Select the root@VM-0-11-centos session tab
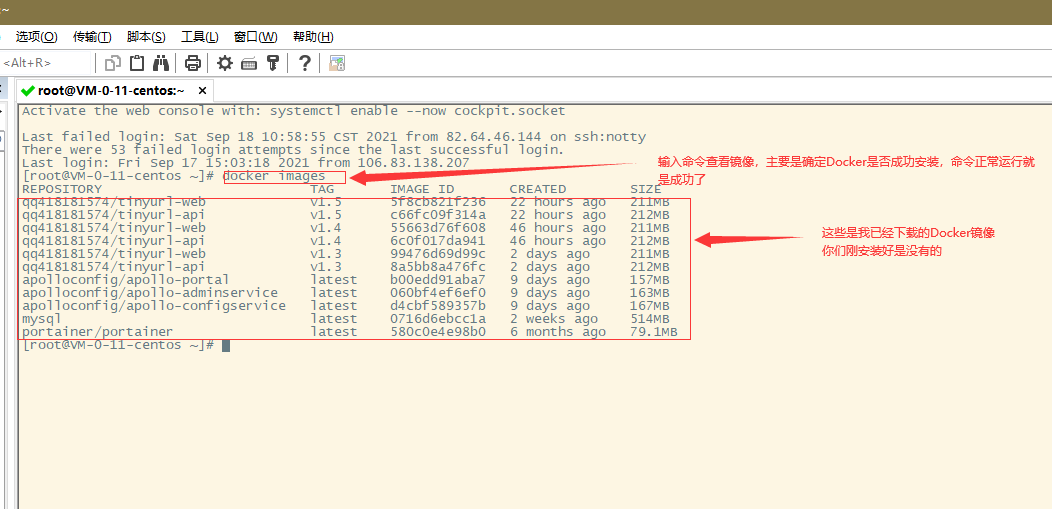The image size is (1052, 509). pos(114,90)
